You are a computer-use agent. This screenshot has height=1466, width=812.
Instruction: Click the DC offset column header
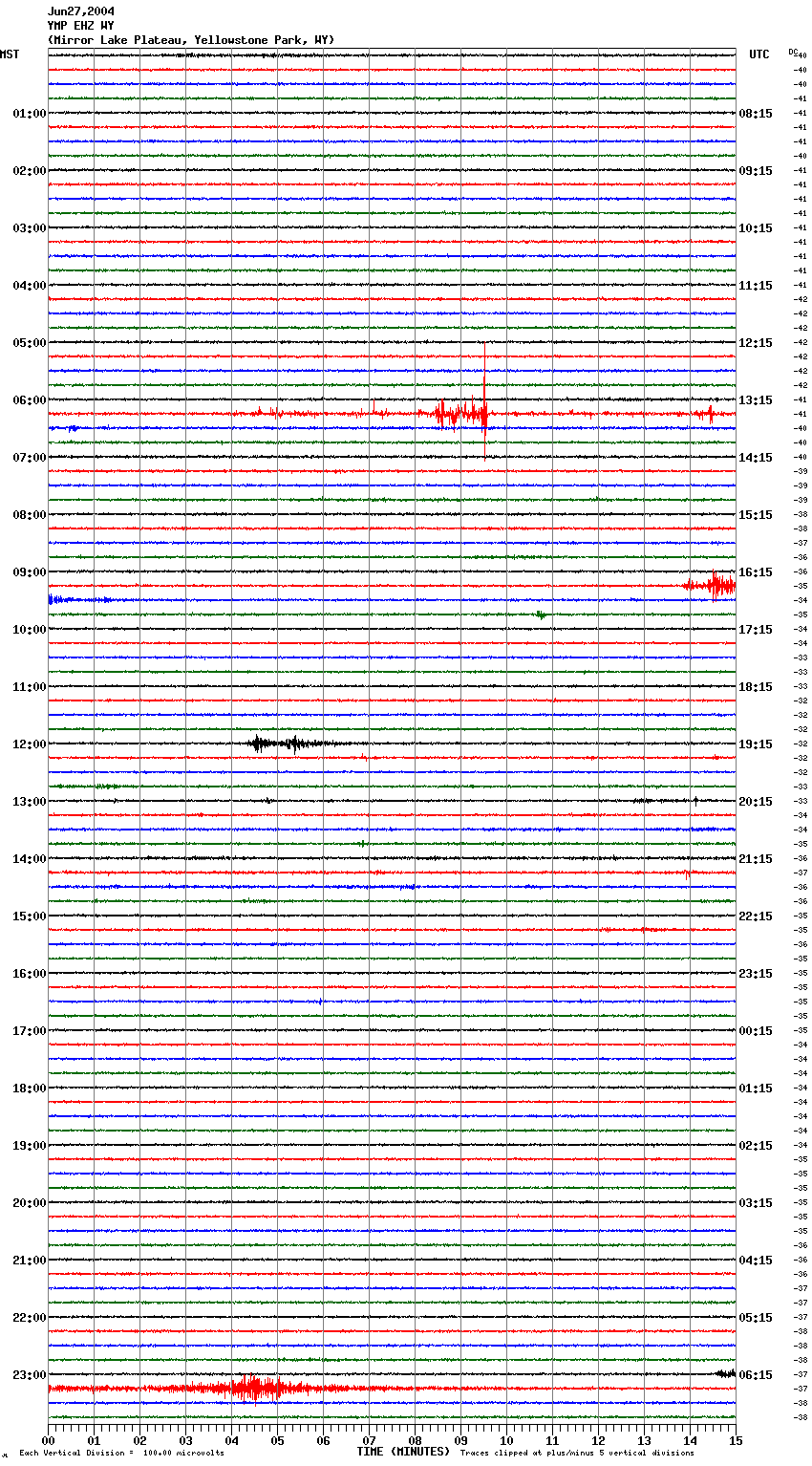coord(793,52)
